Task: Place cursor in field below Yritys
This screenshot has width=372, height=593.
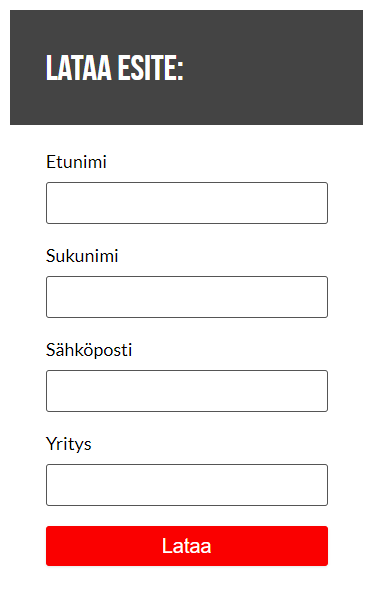Action: pos(187,485)
